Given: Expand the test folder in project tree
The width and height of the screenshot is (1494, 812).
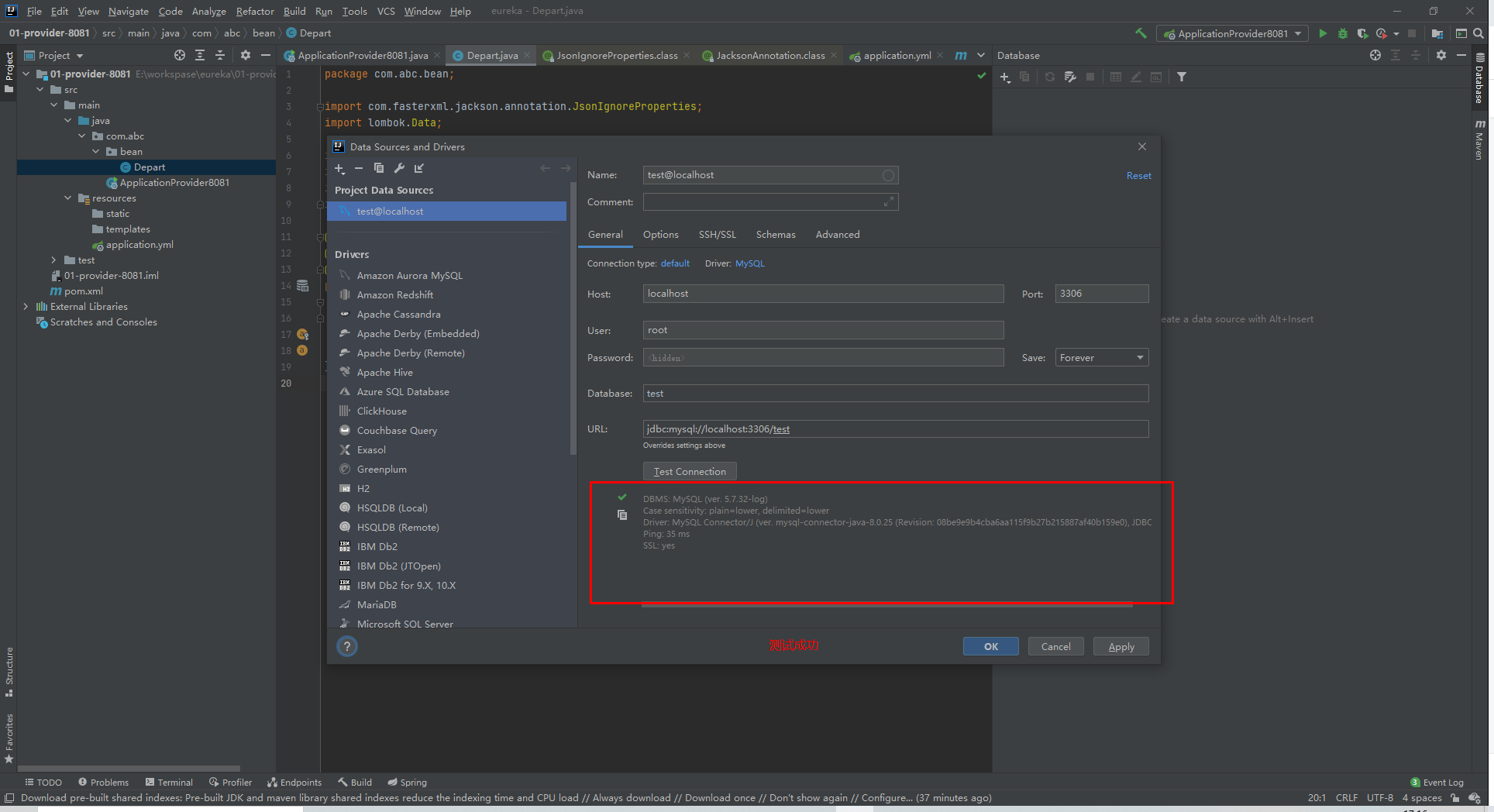Looking at the screenshot, I should click(53, 260).
